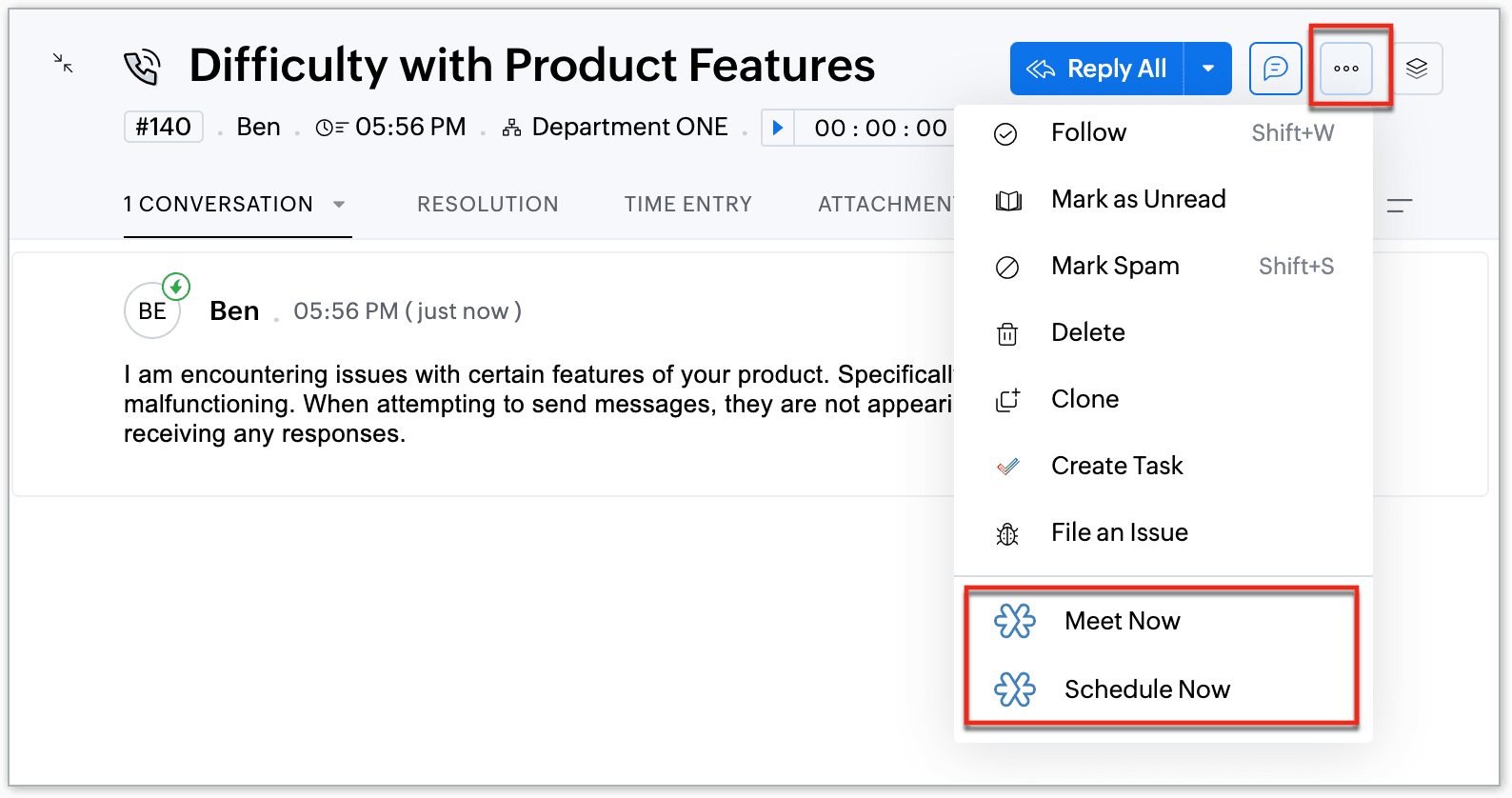Open the comment bubble icon button
Image resolution: width=1512 pixels, height=798 pixels.
tap(1275, 69)
